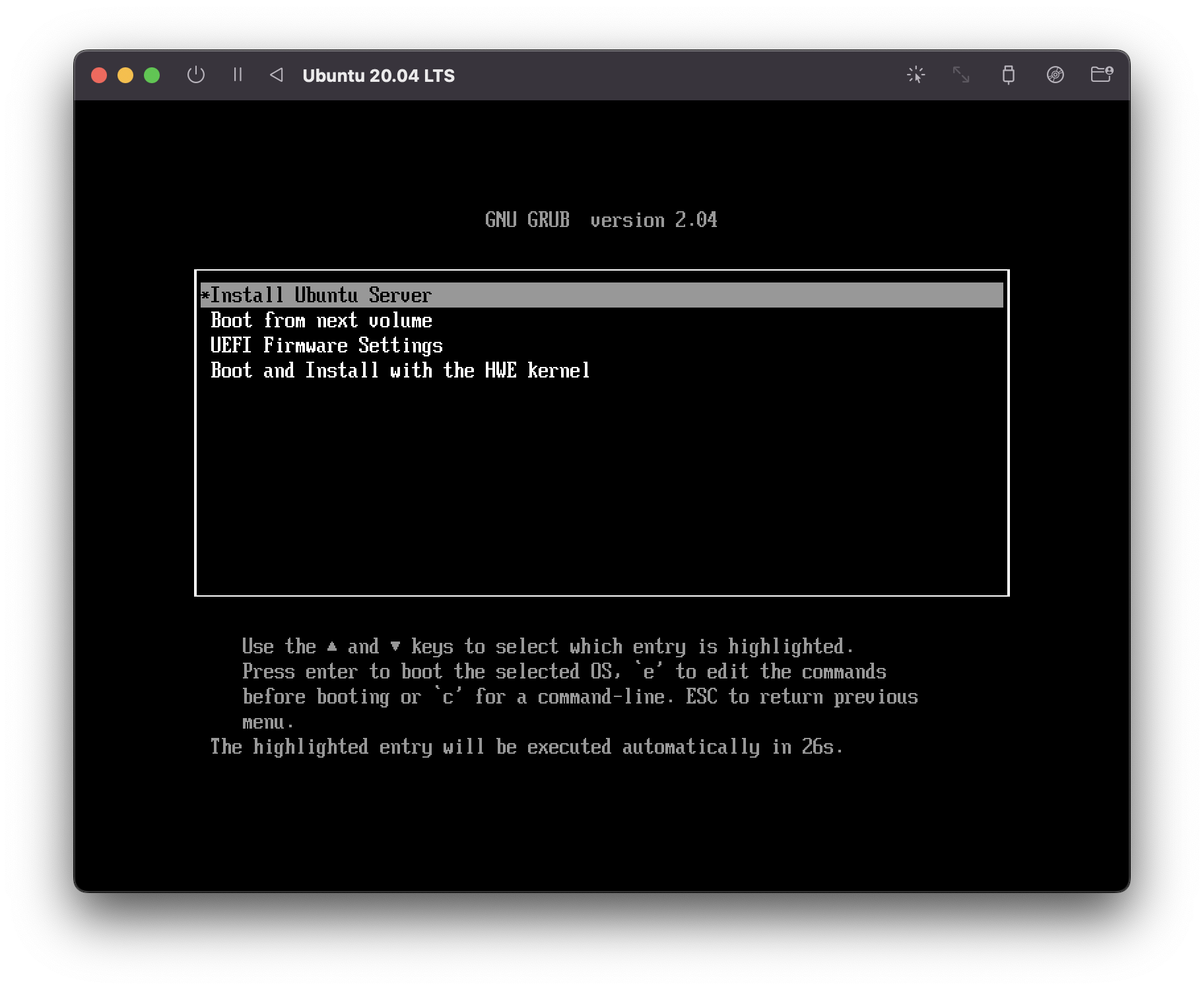The image size is (1204, 990).
Task: Minimize the VM window with yellow button
Action: click(125, 75)
